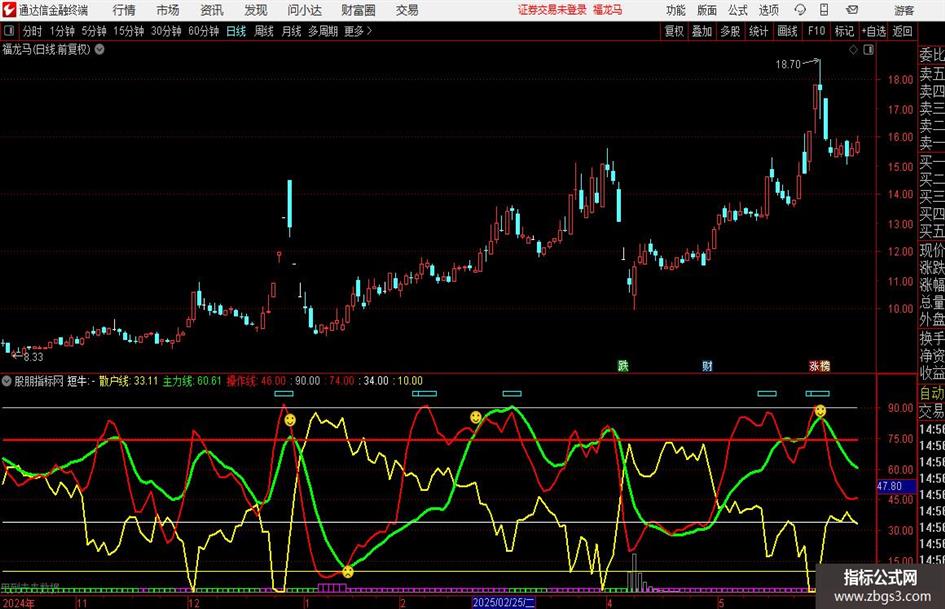Image resolution: width=945 pixels, height=609 pixels.
Task: Click the 复权 toolbar button
Action: [x=674, y=31]
